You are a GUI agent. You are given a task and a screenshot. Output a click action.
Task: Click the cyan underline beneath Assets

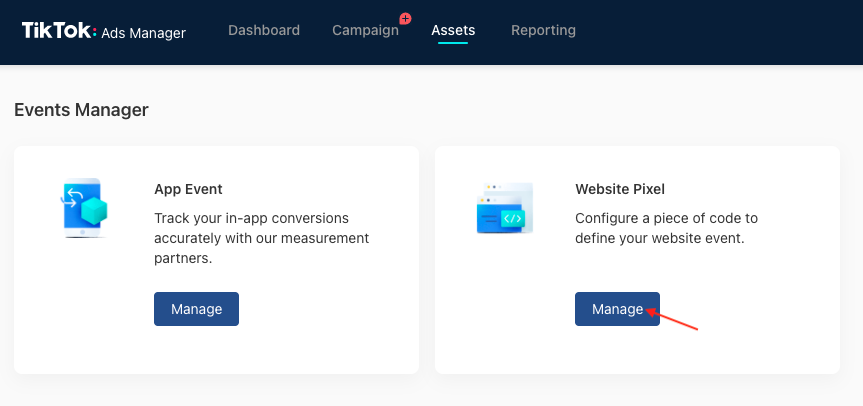[453, 42]
